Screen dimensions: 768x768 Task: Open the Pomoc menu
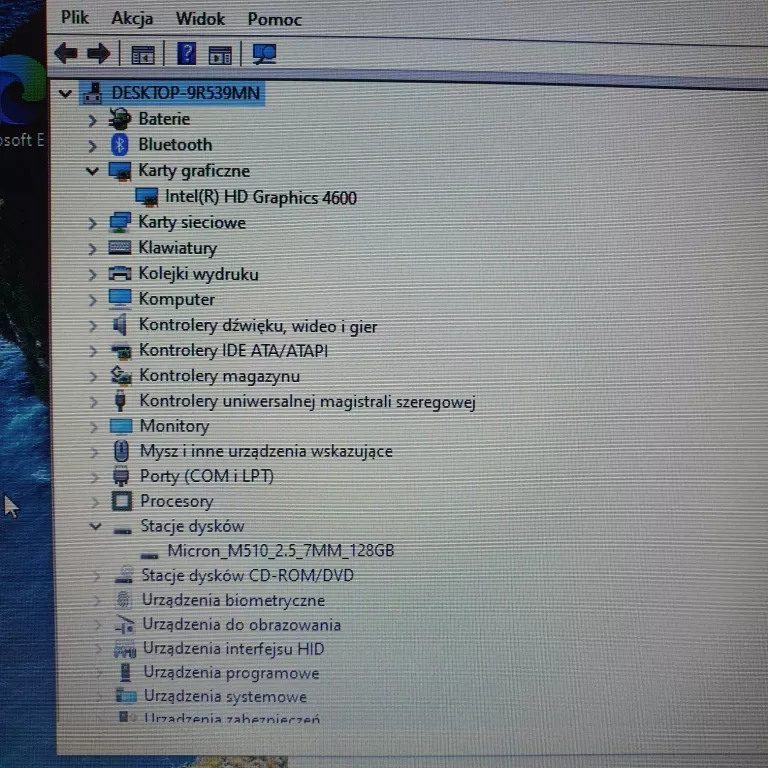coord(274,20)
